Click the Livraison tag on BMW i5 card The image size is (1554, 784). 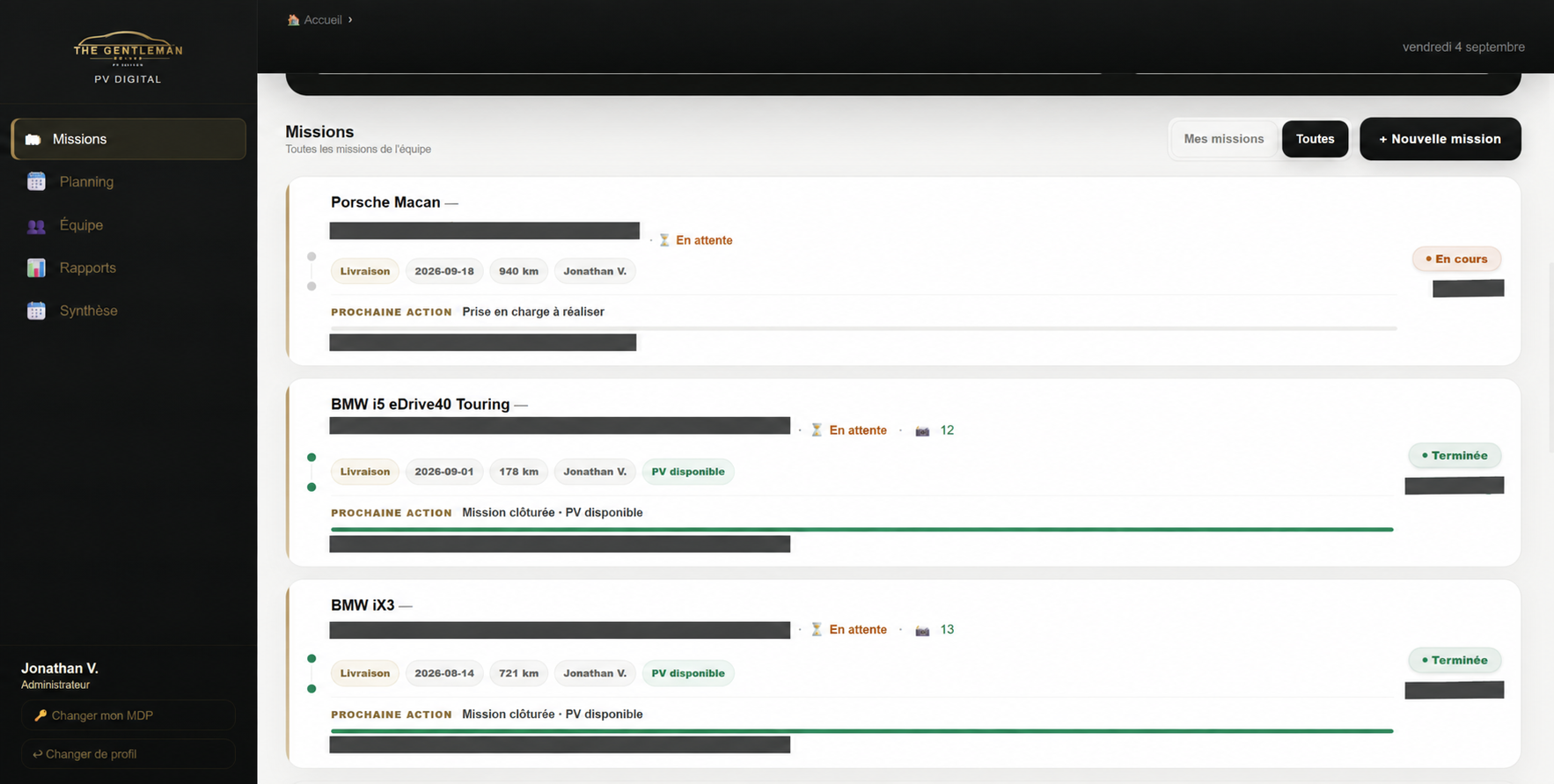click(x=365, y=472)
